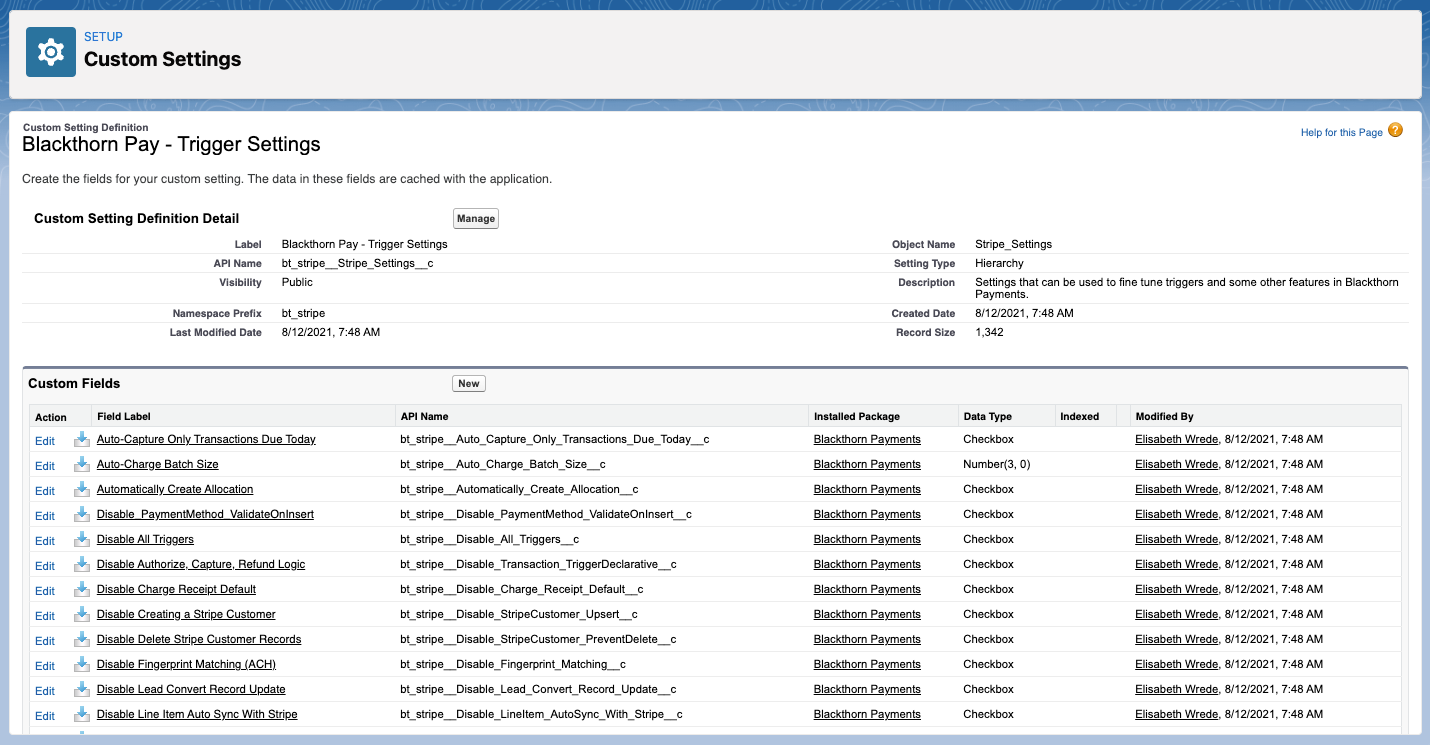This screenshot has height=745, width=1430.
Task: Open Disable Lead Convert Record Update label
Action: click(191, 689)
